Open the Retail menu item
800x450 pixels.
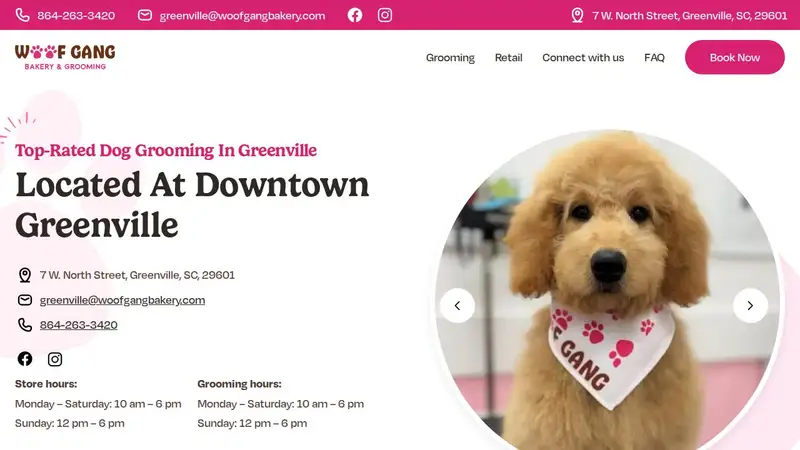click(x=509, y=58)
